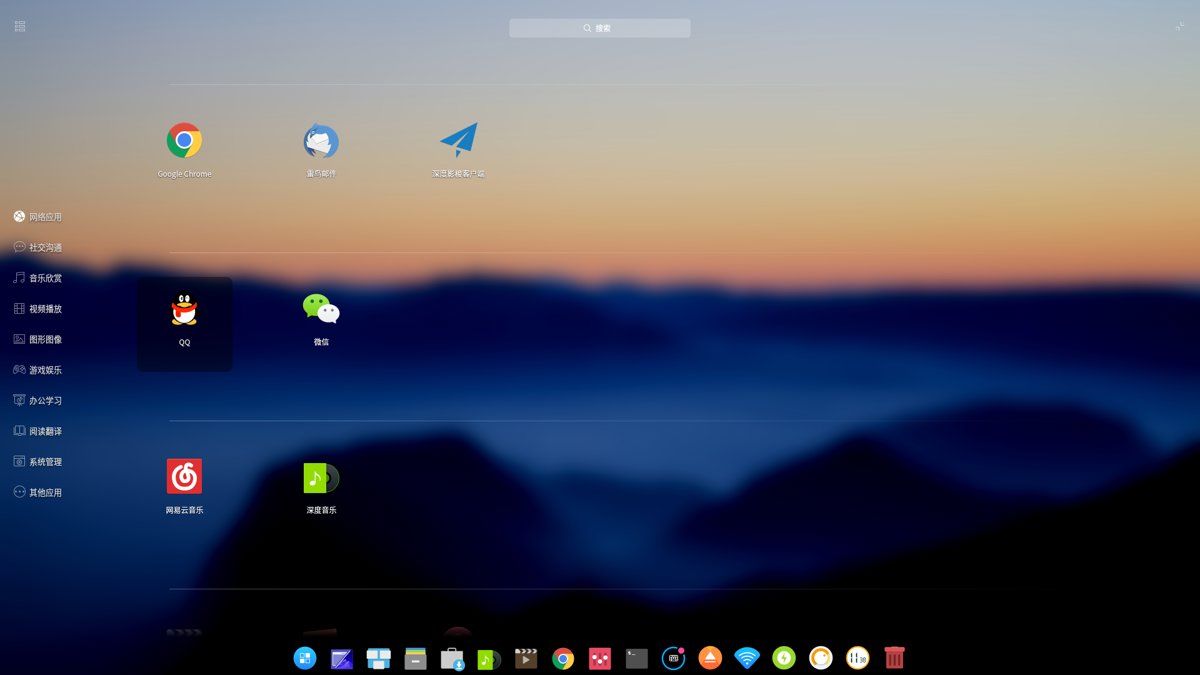Select 社交沟通 category in sidebar
This screenshot has height=675, width=1200.
(38, 247)
